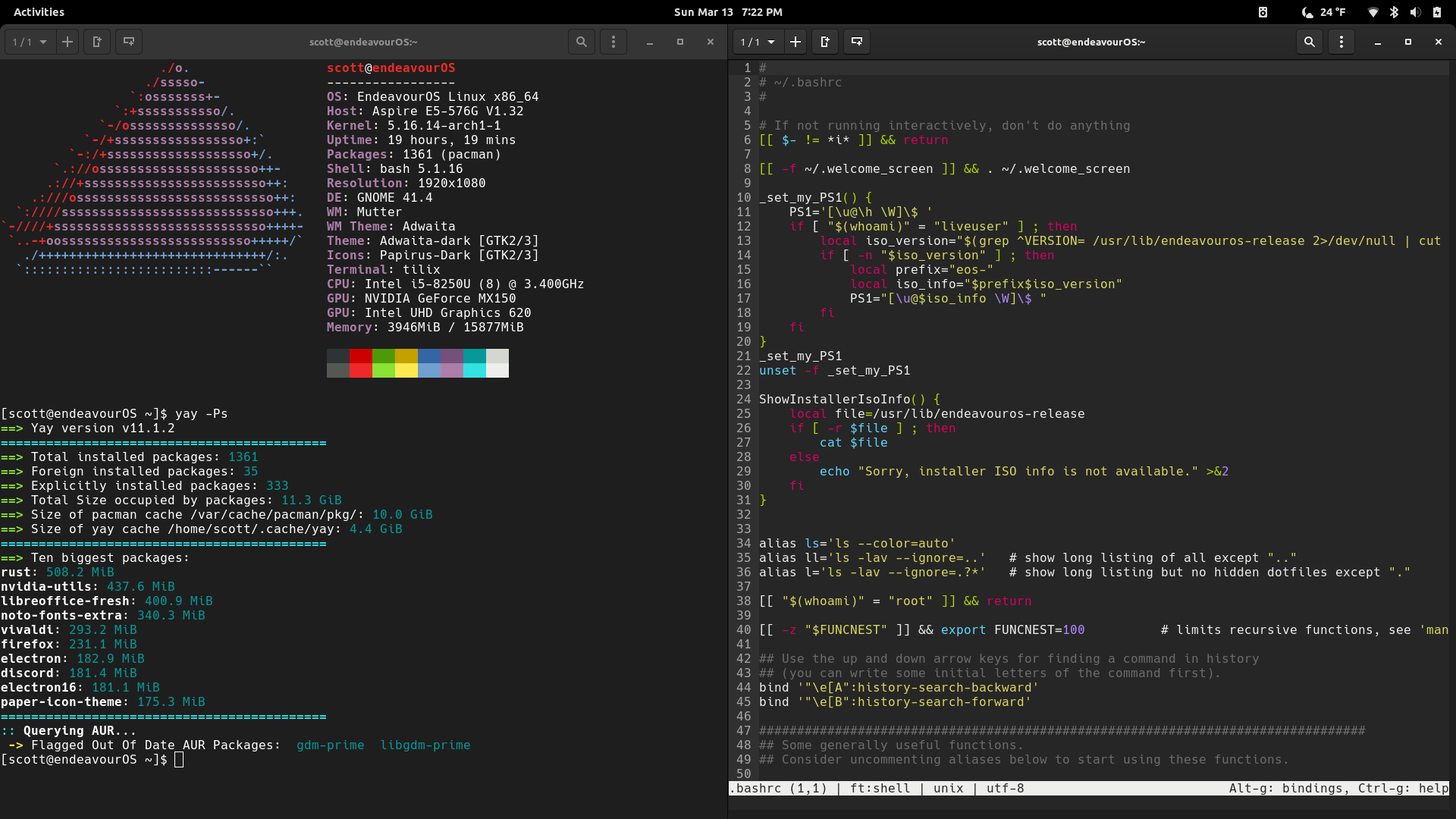The width and height of the screenshot is (1456, 819).
Task: Add new session in left Tilix window
Action: coord(67,42)
